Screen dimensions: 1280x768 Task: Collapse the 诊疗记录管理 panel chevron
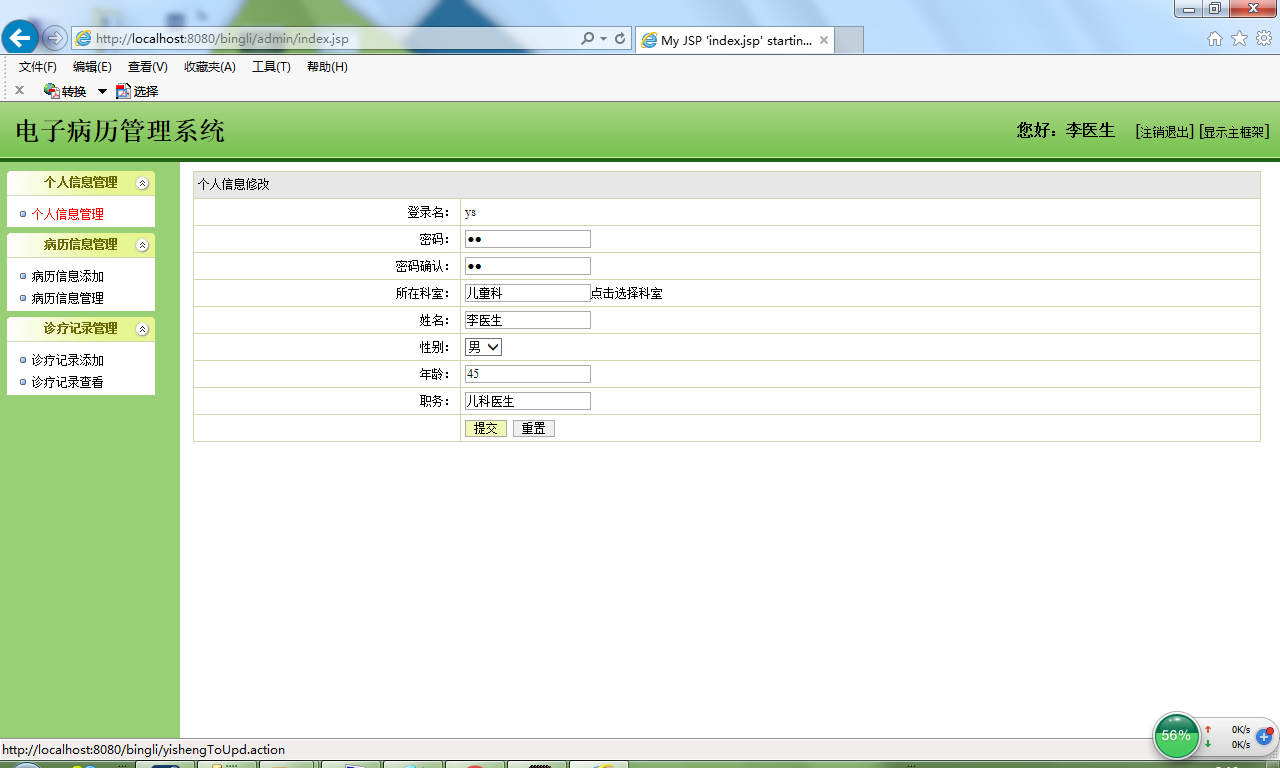[143, 329]
